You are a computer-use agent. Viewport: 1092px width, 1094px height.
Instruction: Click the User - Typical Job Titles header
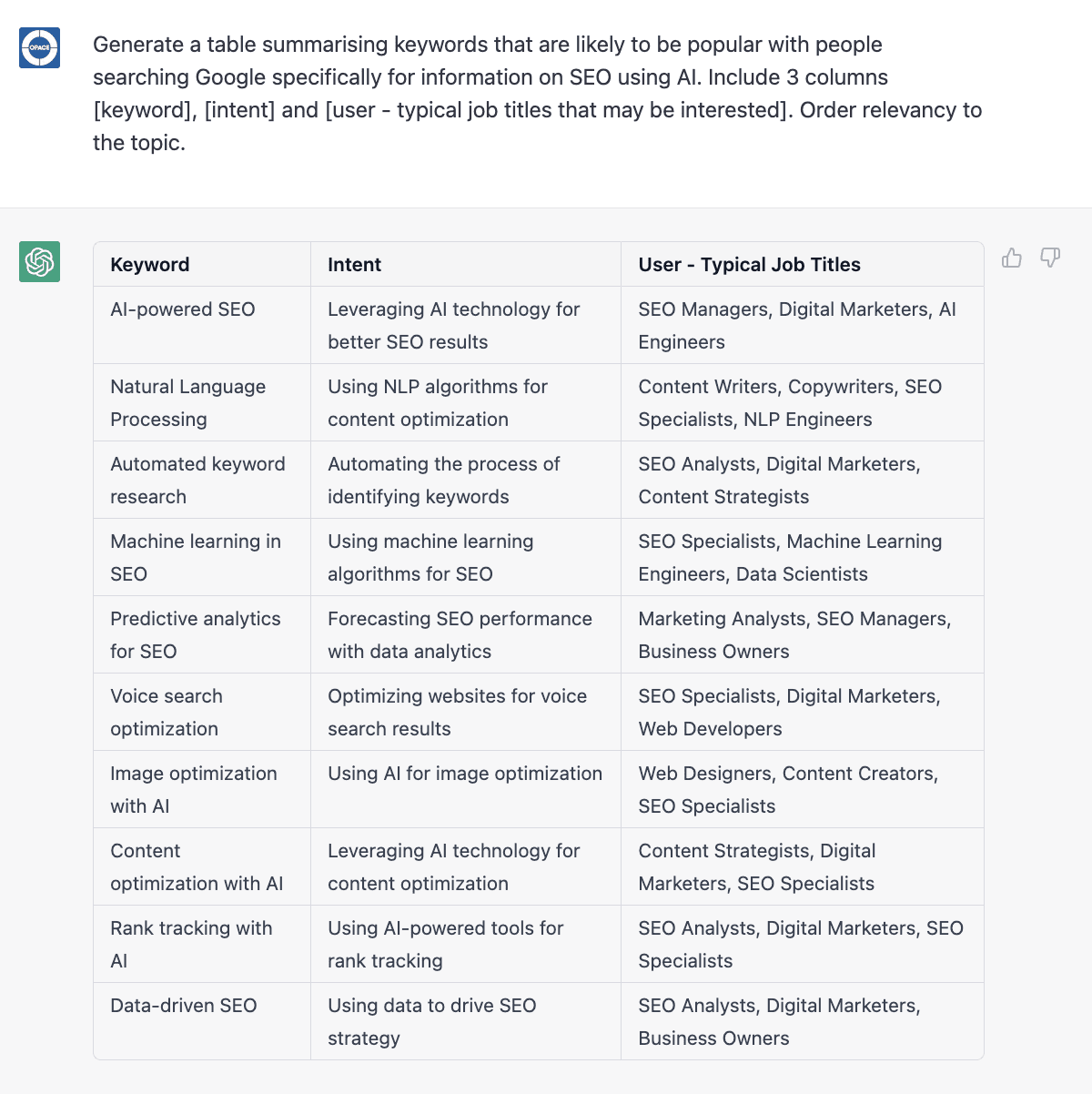(x=749, y=265)
